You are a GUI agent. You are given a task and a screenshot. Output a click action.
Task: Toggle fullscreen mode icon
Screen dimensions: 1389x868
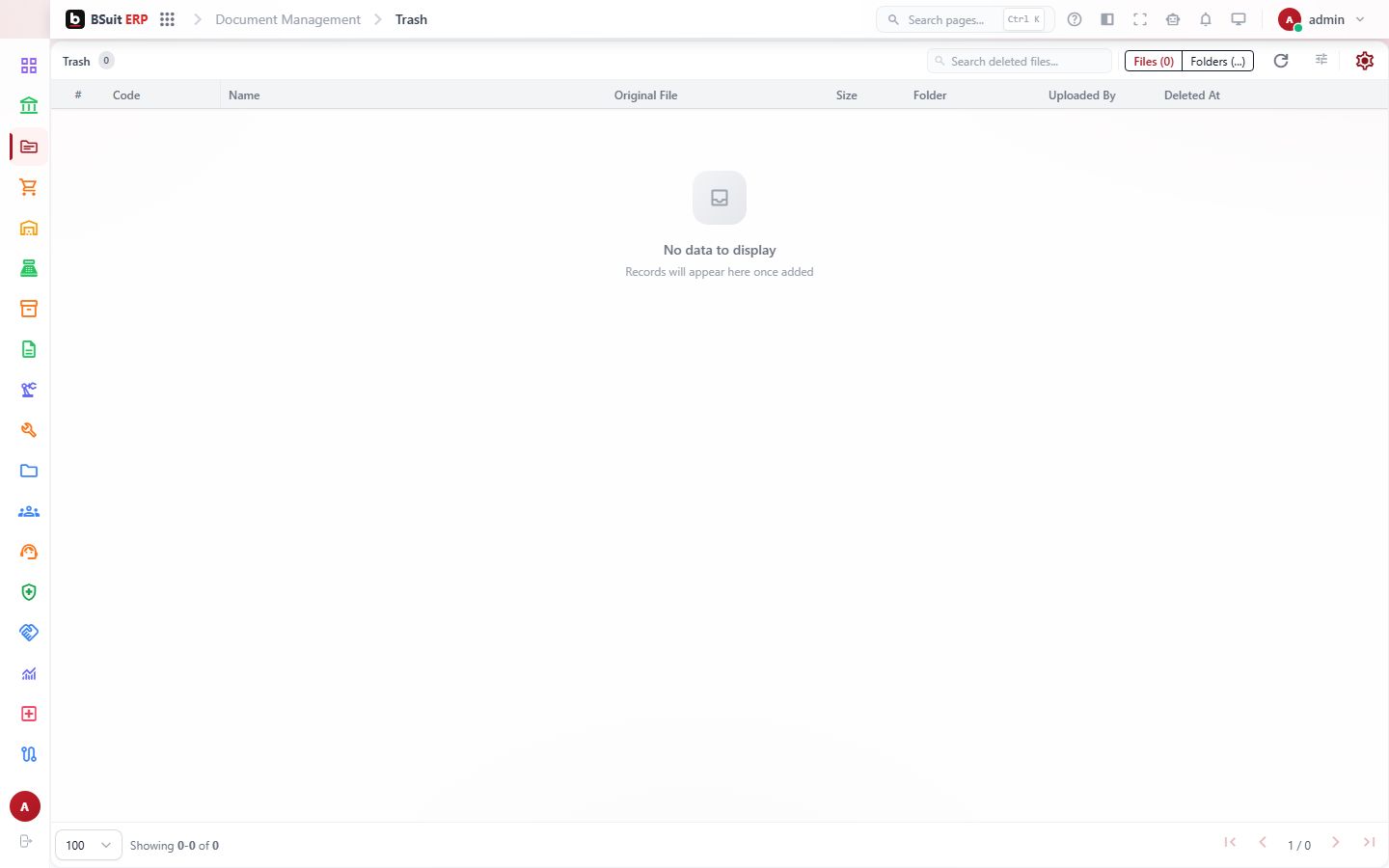click(1140, 19)
